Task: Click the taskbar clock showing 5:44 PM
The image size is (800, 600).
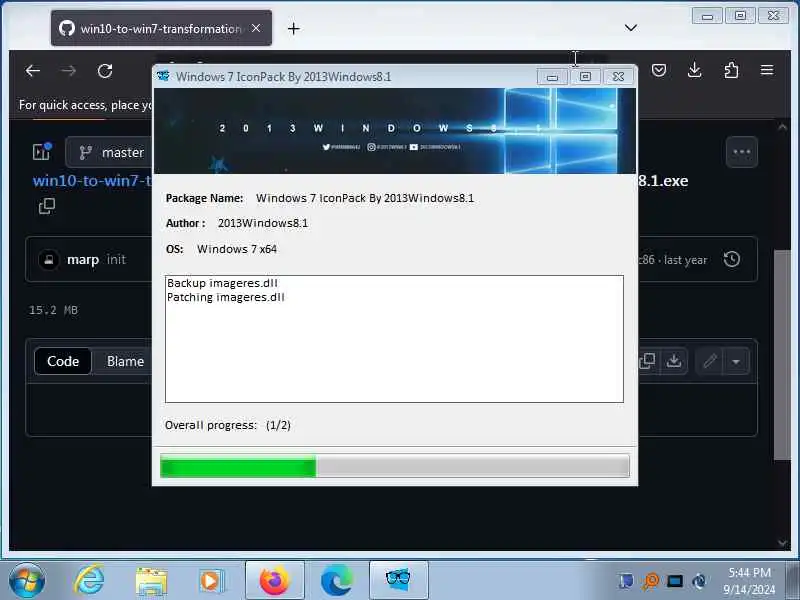Action: (749, 581)
